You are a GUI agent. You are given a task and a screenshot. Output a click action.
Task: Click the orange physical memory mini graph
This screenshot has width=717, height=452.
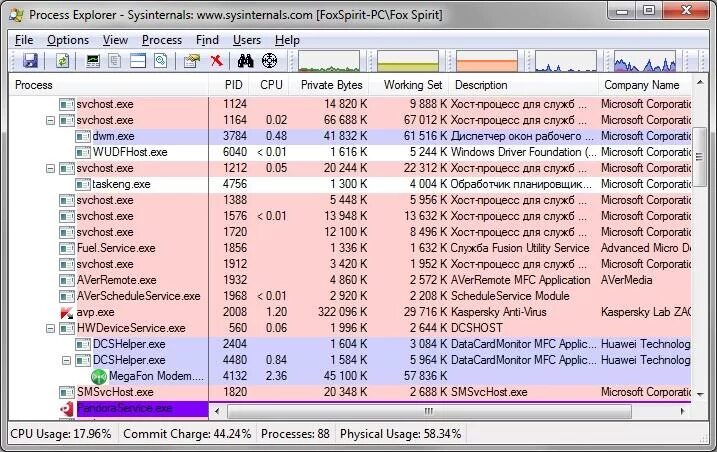pyautogui.click(x=487, y=61)
